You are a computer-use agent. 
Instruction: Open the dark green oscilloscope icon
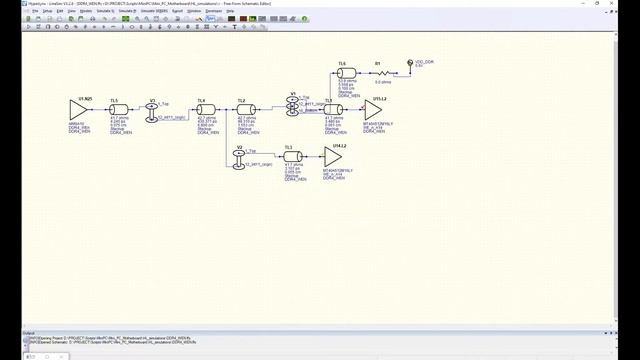pyautogui.click(x=231, y=19)
